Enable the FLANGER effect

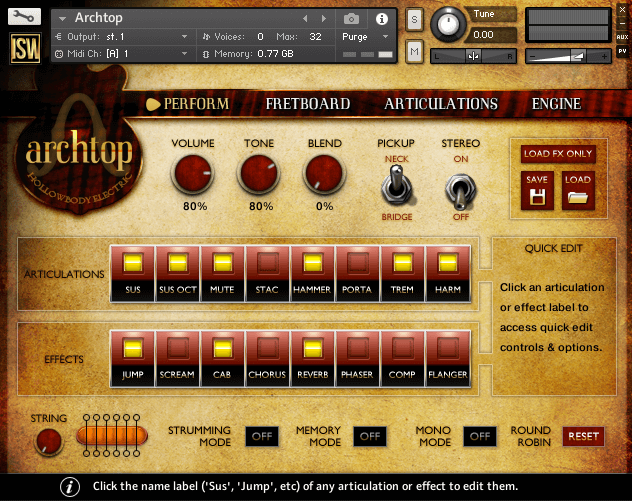tap(447, 348)
